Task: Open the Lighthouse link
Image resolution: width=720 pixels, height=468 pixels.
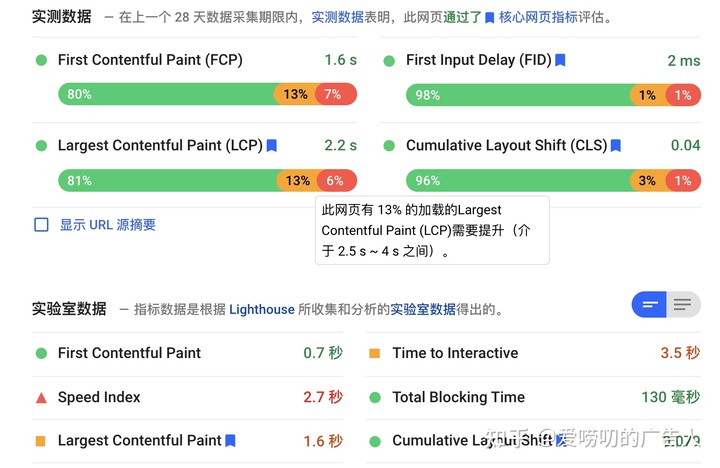Action: pyautogui.click(x=262, y=309)
